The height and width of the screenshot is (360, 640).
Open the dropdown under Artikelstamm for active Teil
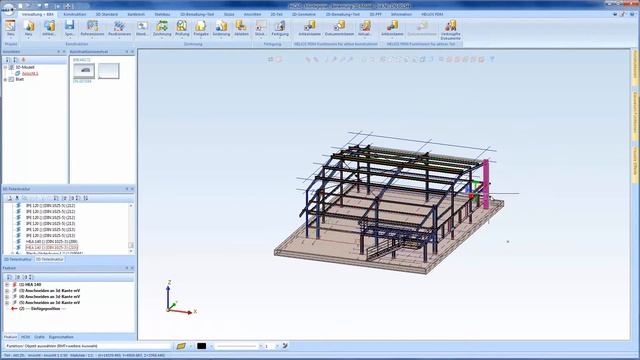pyautogui.click(x=392, y=38)
